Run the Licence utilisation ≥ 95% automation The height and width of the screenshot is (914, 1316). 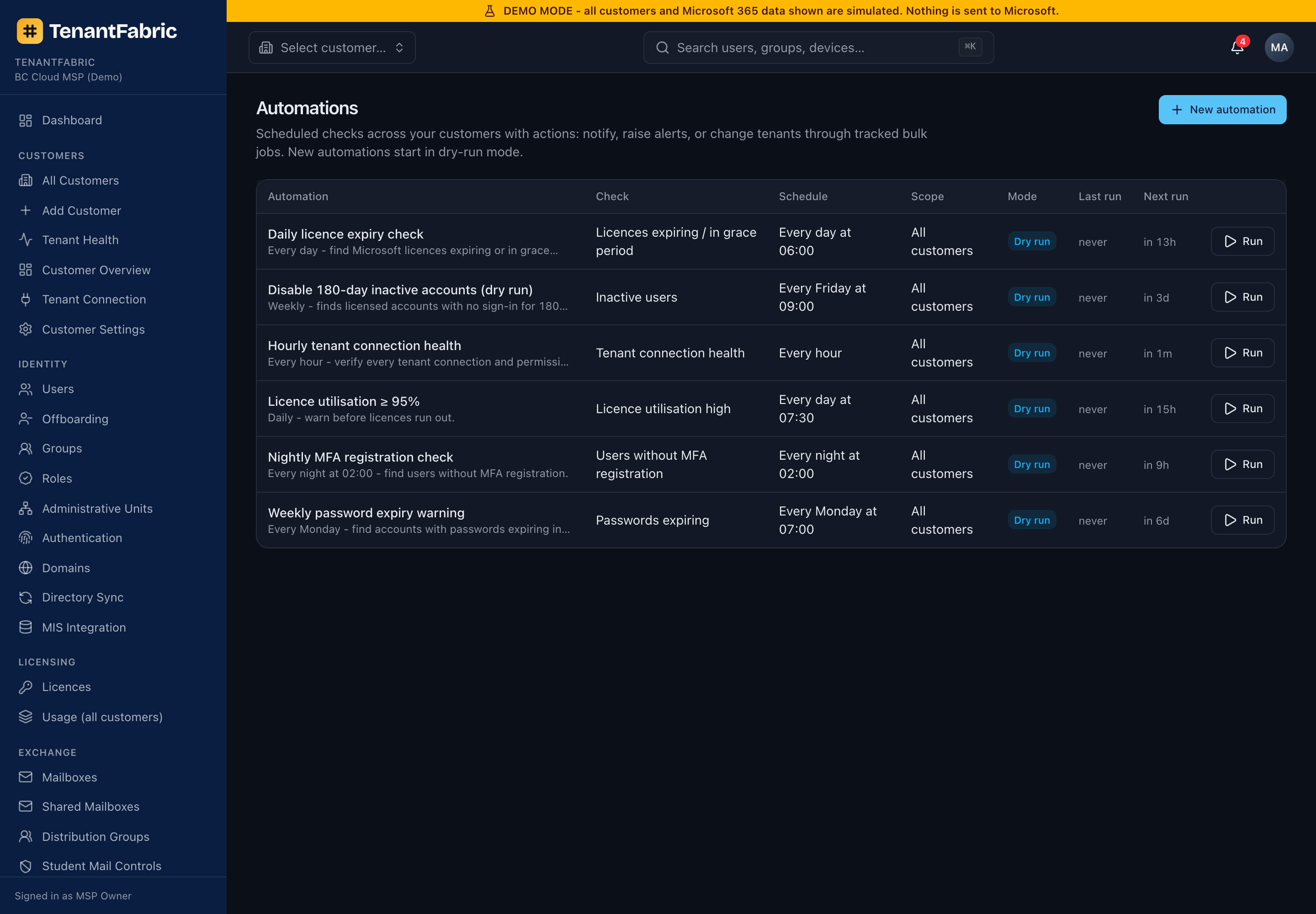(x=1242, y=408)
